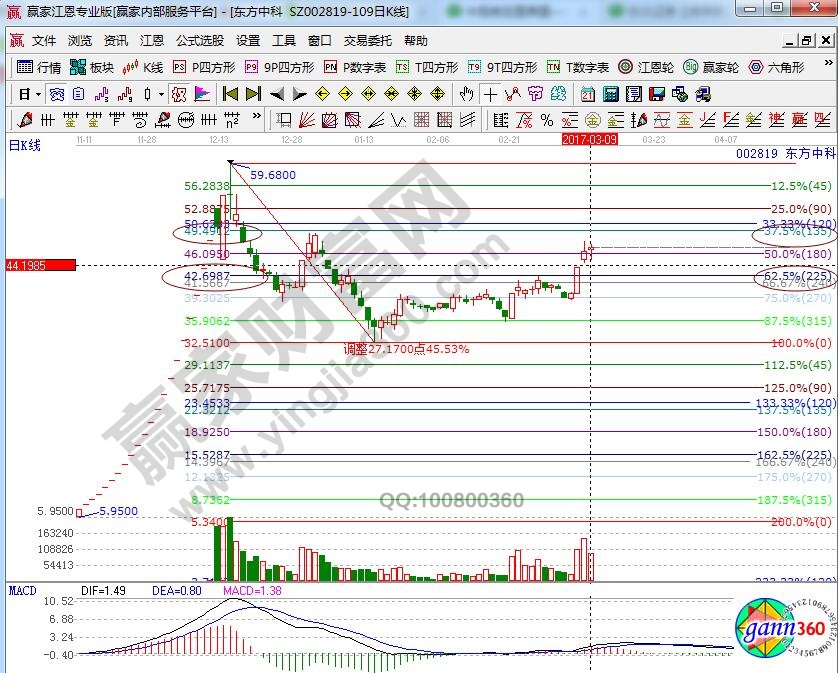Click the 2017-03-09 date marker
The image size is (838, 673).
click(x=590, y=140)
